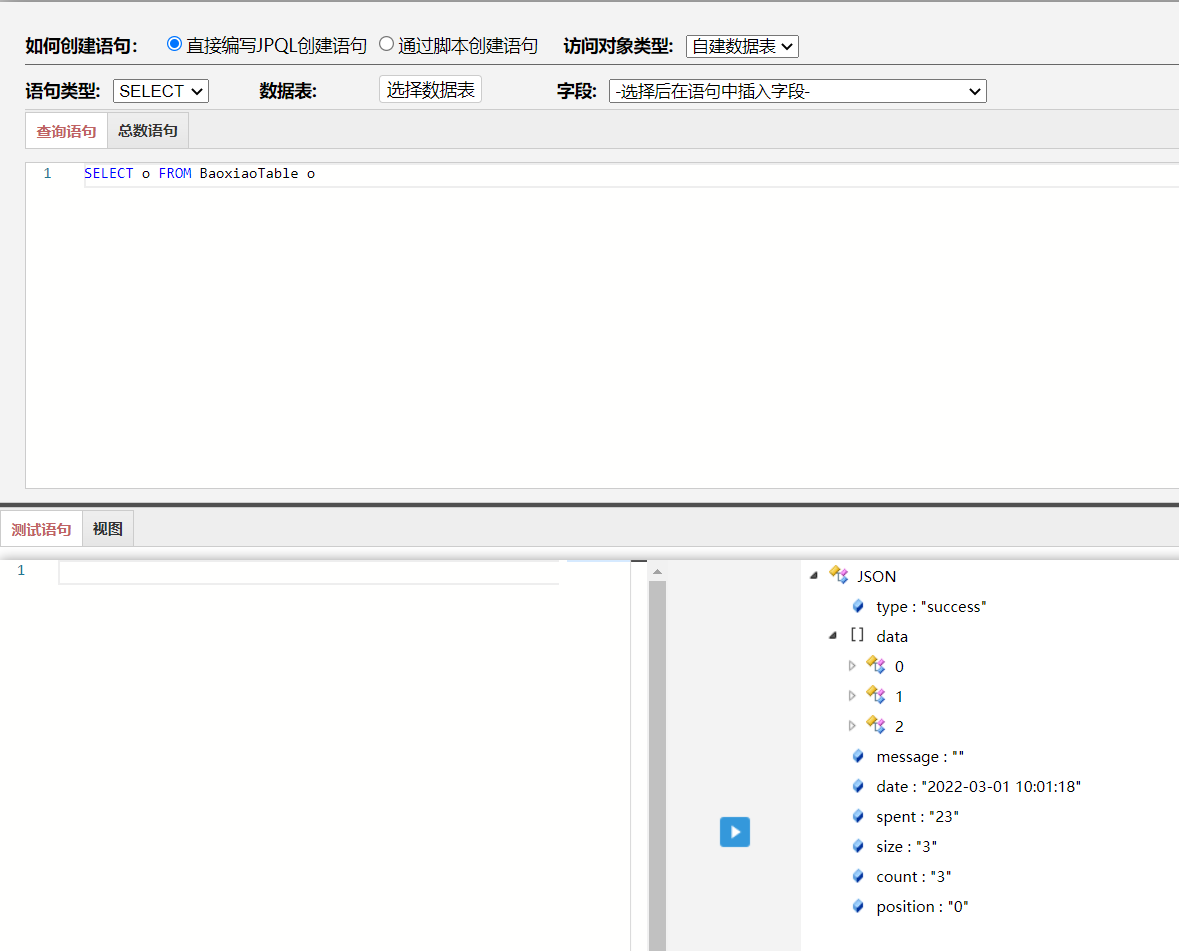Viewport: 1179px width, 951px height.
Task: Click the blue gem icon beside date
Action: (858, 786)
